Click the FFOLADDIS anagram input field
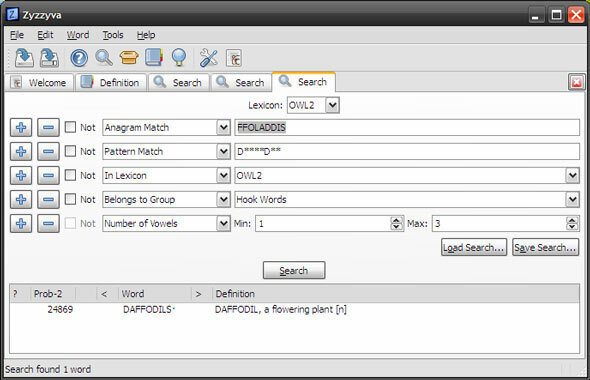 tap(407, 128)
